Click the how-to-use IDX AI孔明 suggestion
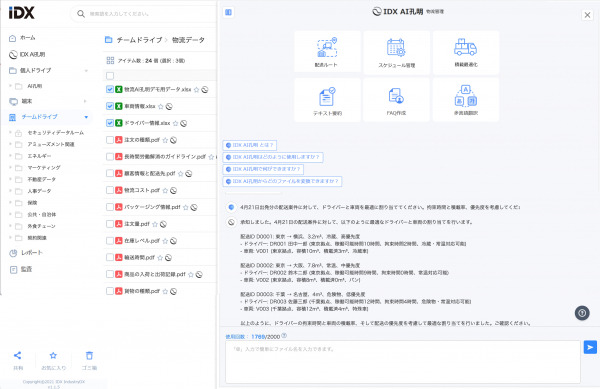600x389 pixels. pyautogui.click(x=273, y=157)
